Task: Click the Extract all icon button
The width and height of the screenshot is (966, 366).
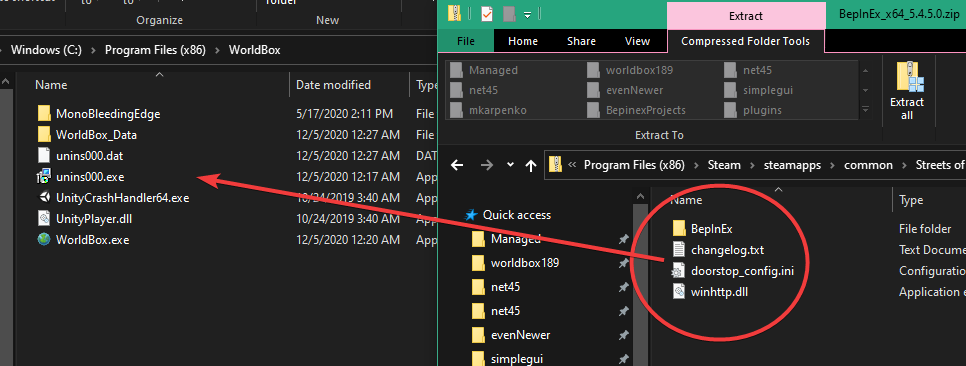Action: coord(907,91)
